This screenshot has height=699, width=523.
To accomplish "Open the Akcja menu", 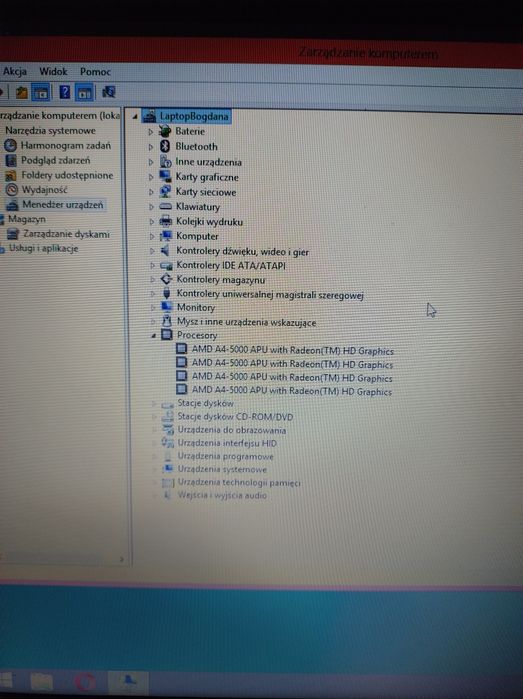I will (x=15, y=71).
